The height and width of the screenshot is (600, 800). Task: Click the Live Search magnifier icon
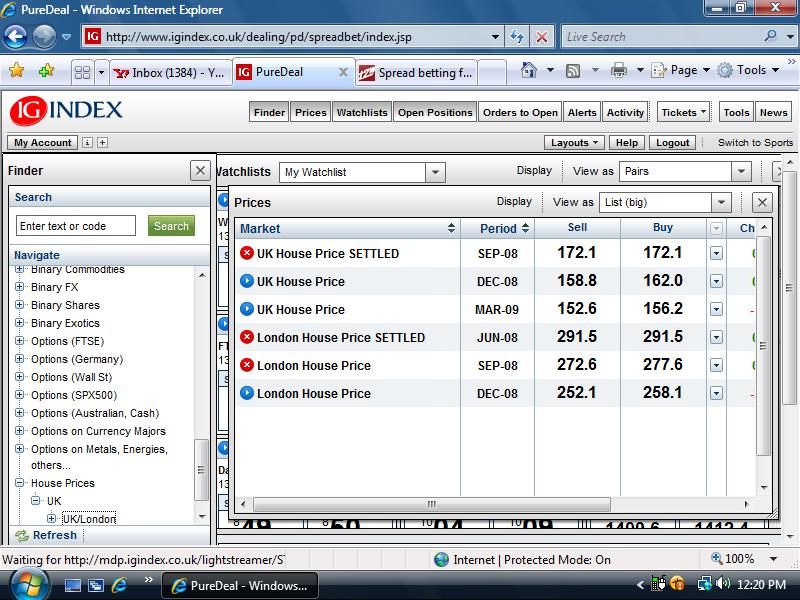770,36
